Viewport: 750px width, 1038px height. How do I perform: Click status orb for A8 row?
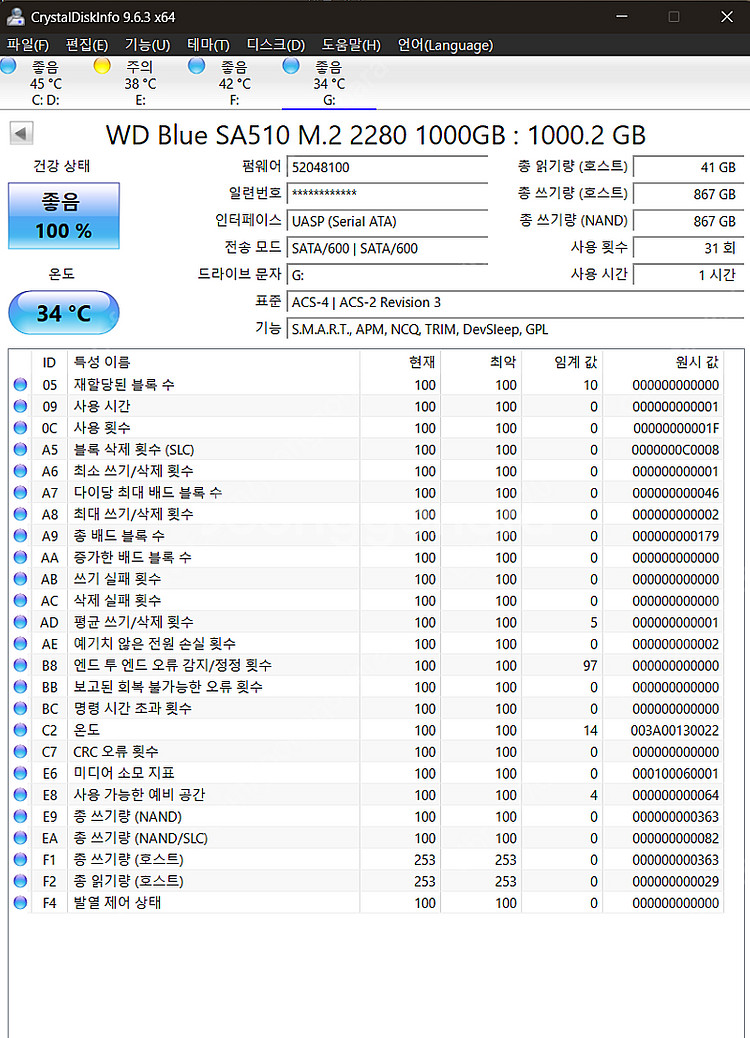(21, 514)
